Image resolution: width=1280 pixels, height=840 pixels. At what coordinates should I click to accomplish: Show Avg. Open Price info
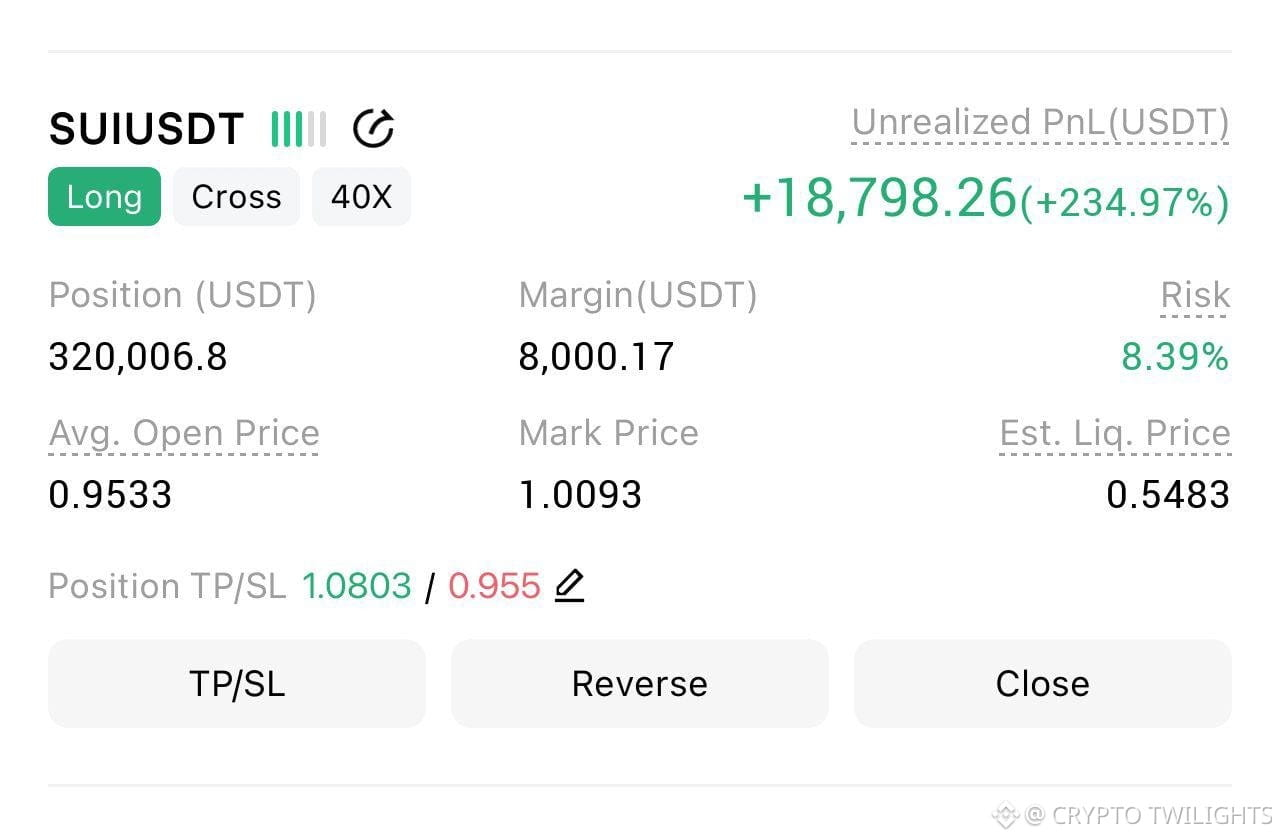[184, 433]
